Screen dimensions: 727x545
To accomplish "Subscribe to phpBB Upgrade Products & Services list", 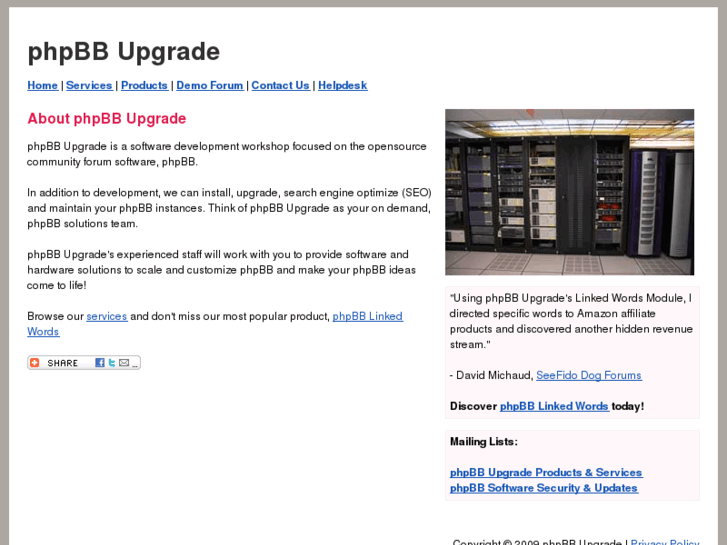I will (x=546, y=473).
